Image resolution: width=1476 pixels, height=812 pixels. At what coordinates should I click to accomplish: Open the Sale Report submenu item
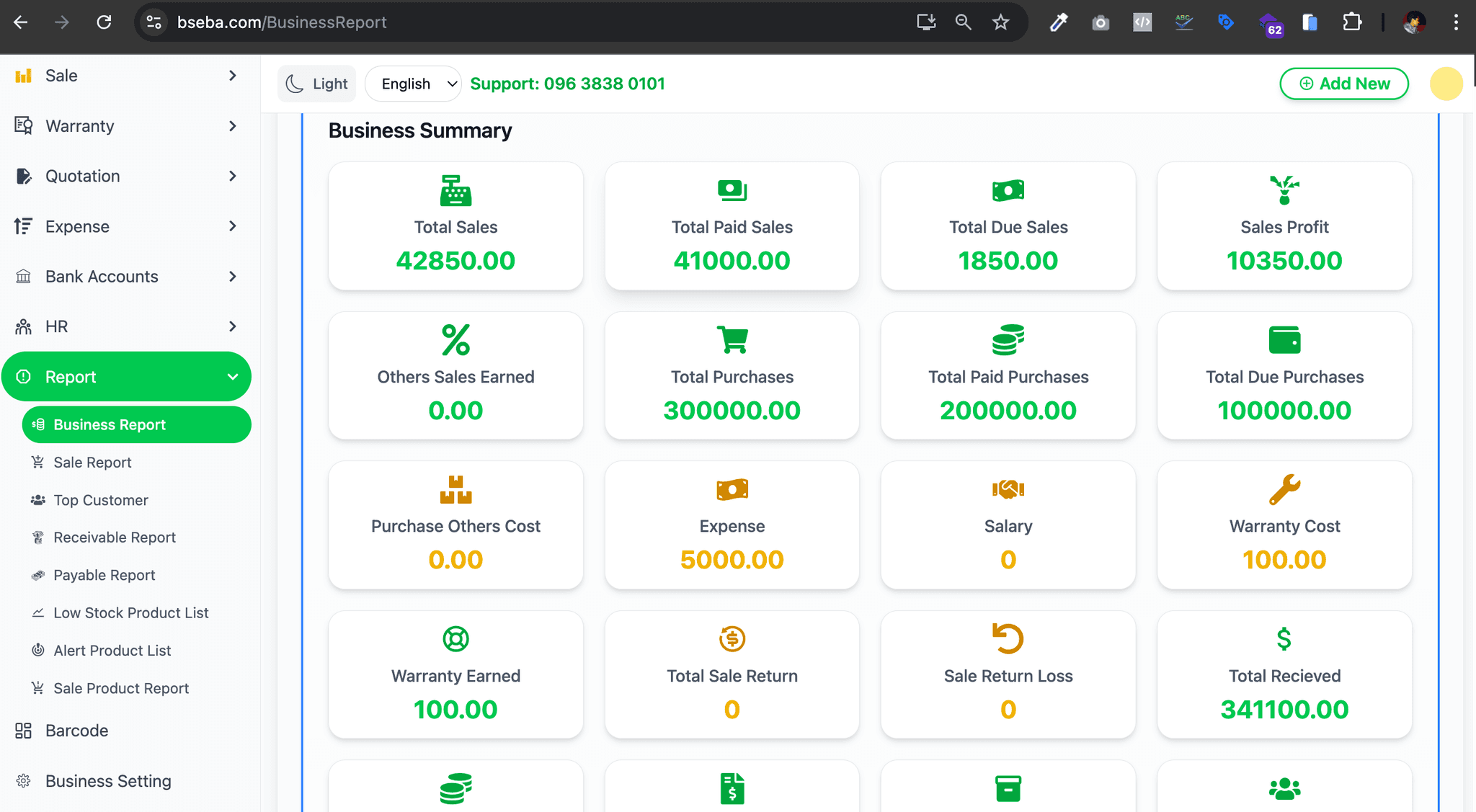click(x=92, y=463)
